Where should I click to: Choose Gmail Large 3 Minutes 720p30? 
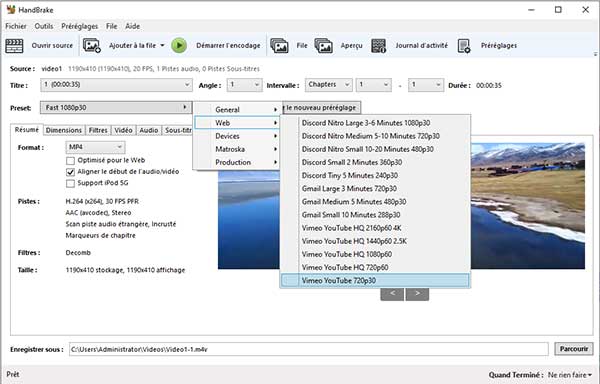[x=375, y=189]
